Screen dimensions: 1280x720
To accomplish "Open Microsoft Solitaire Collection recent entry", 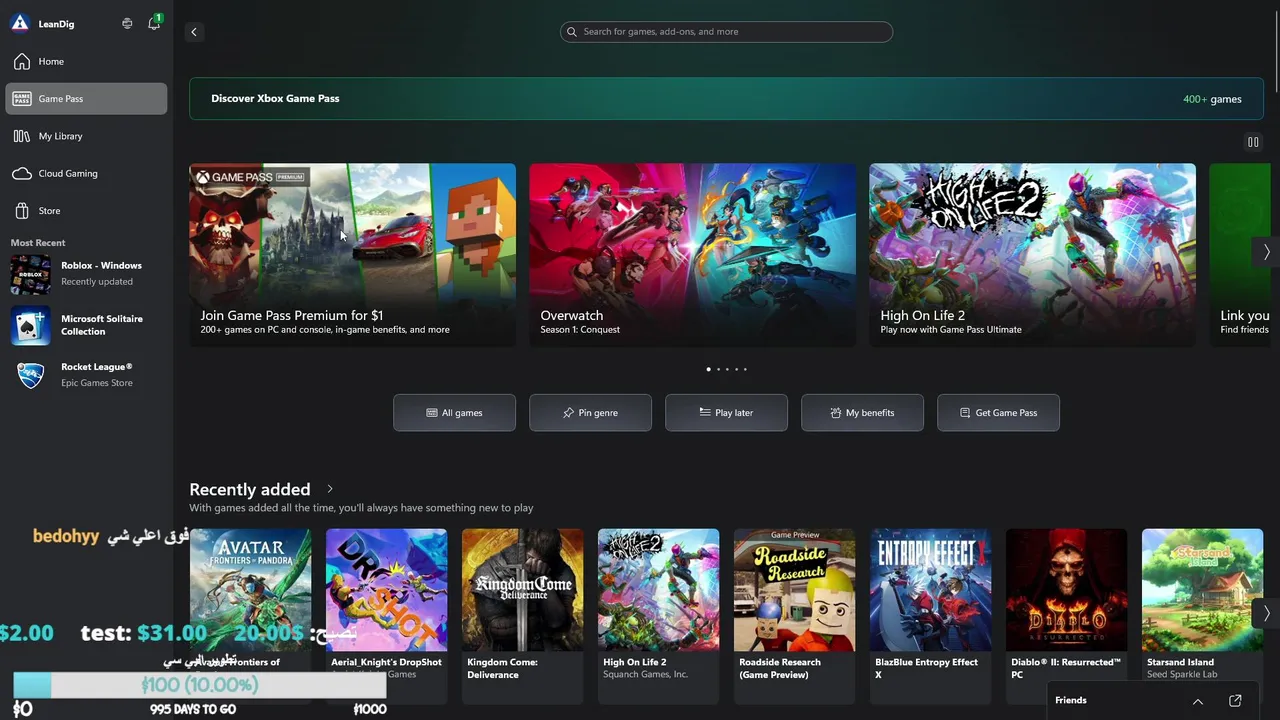I will 86,325.
